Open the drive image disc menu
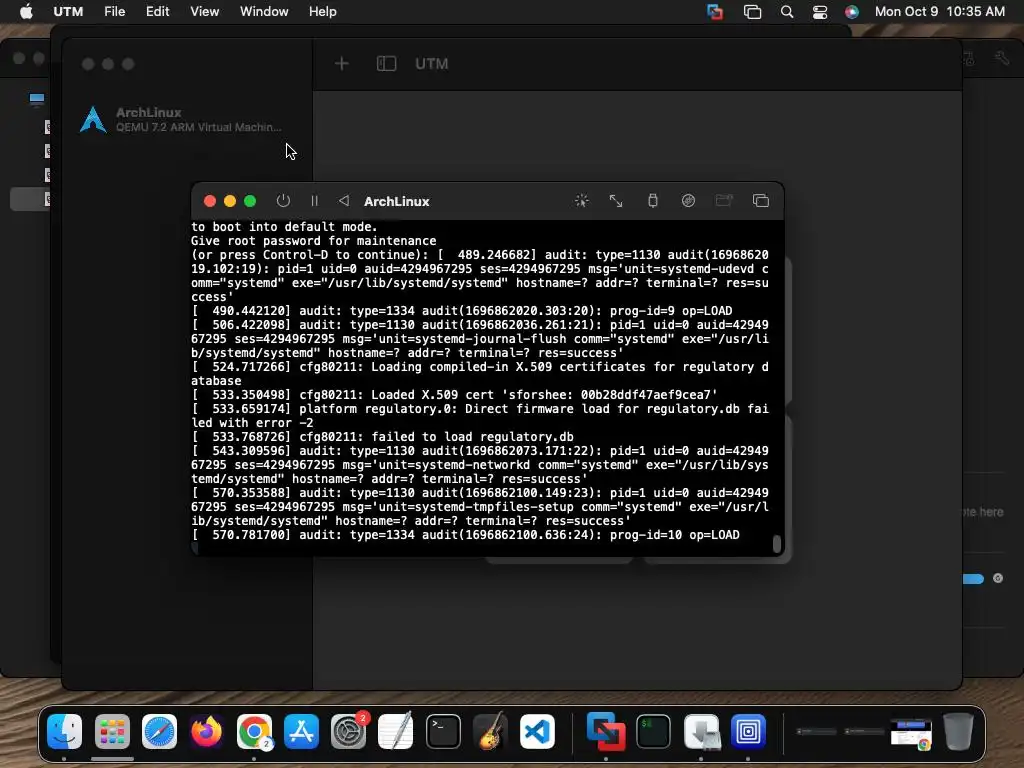 point(688,200)
